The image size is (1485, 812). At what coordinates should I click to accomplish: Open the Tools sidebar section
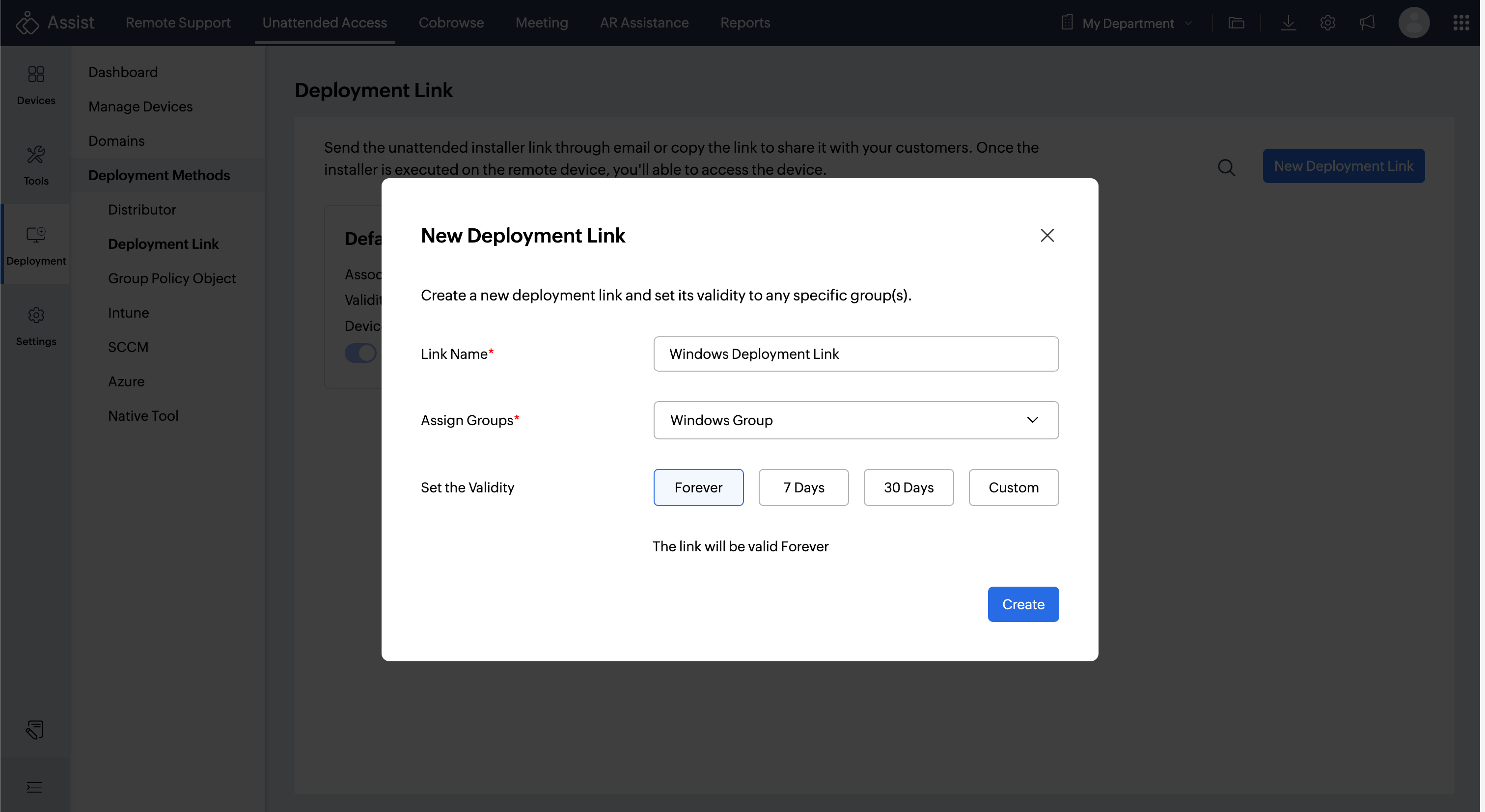coord(36,165)
